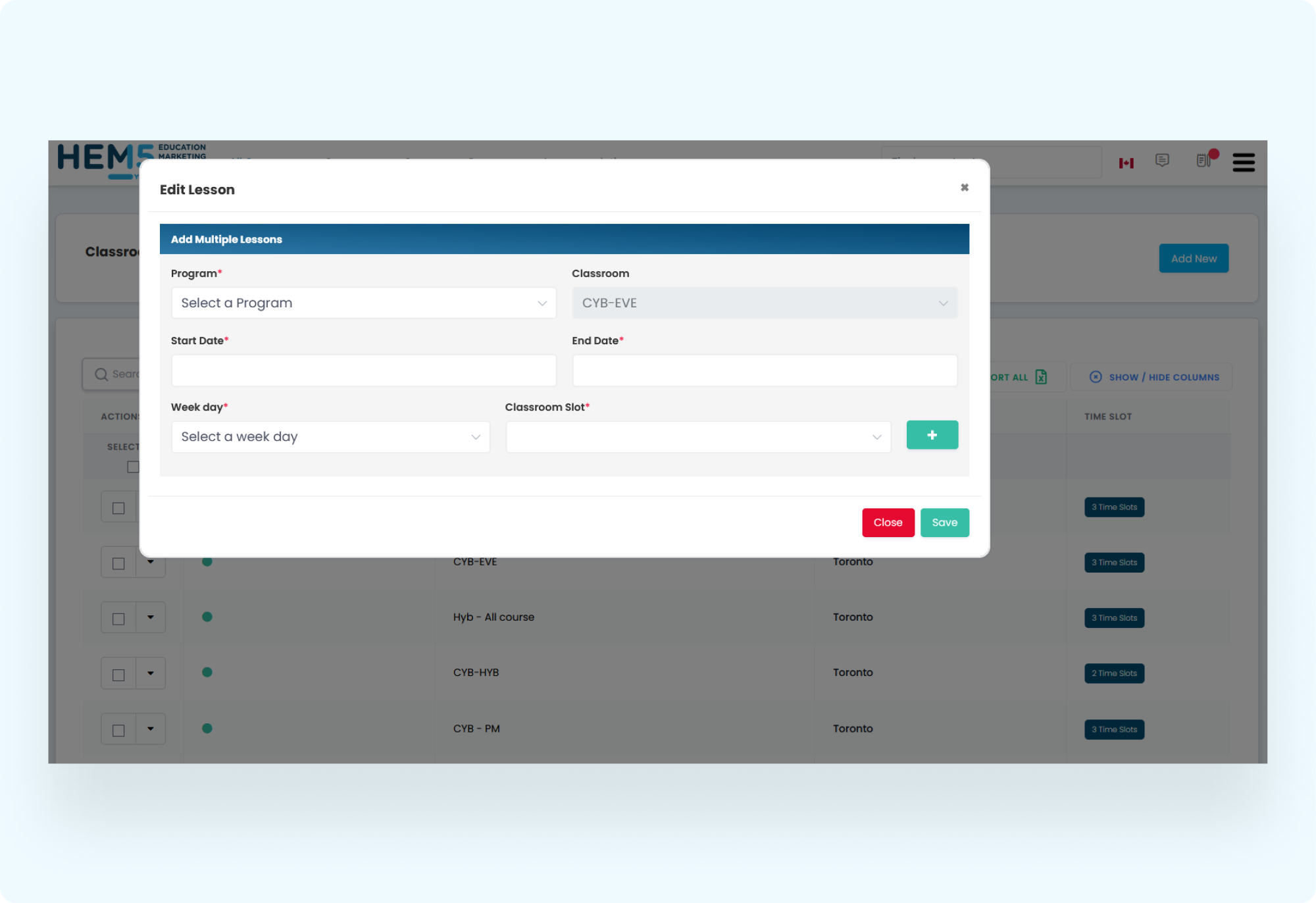
Task: Click the Add New button
Action: click(1193, 258)
